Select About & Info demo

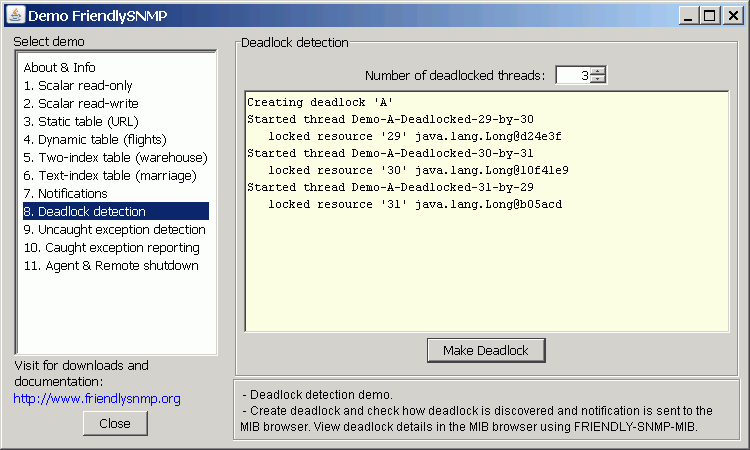[x=59, y=67]
